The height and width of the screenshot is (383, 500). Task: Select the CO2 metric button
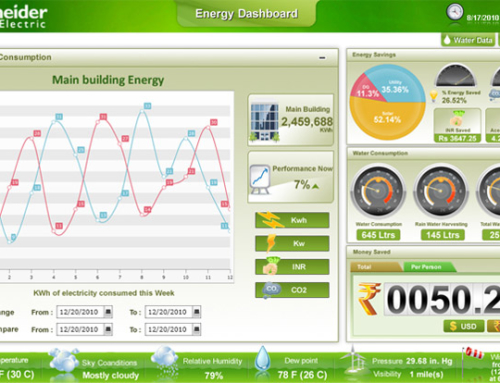pyautogui.click(x=292, y=290)
